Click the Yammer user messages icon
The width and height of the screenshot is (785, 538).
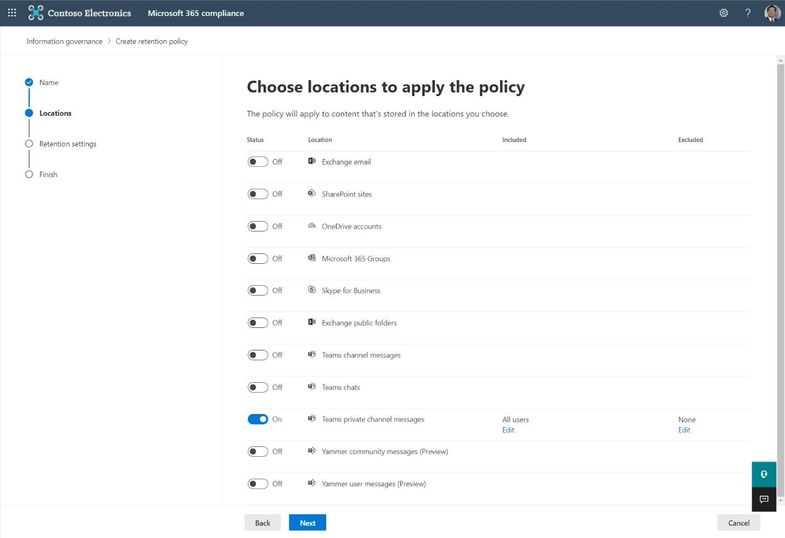click(312, 483)
